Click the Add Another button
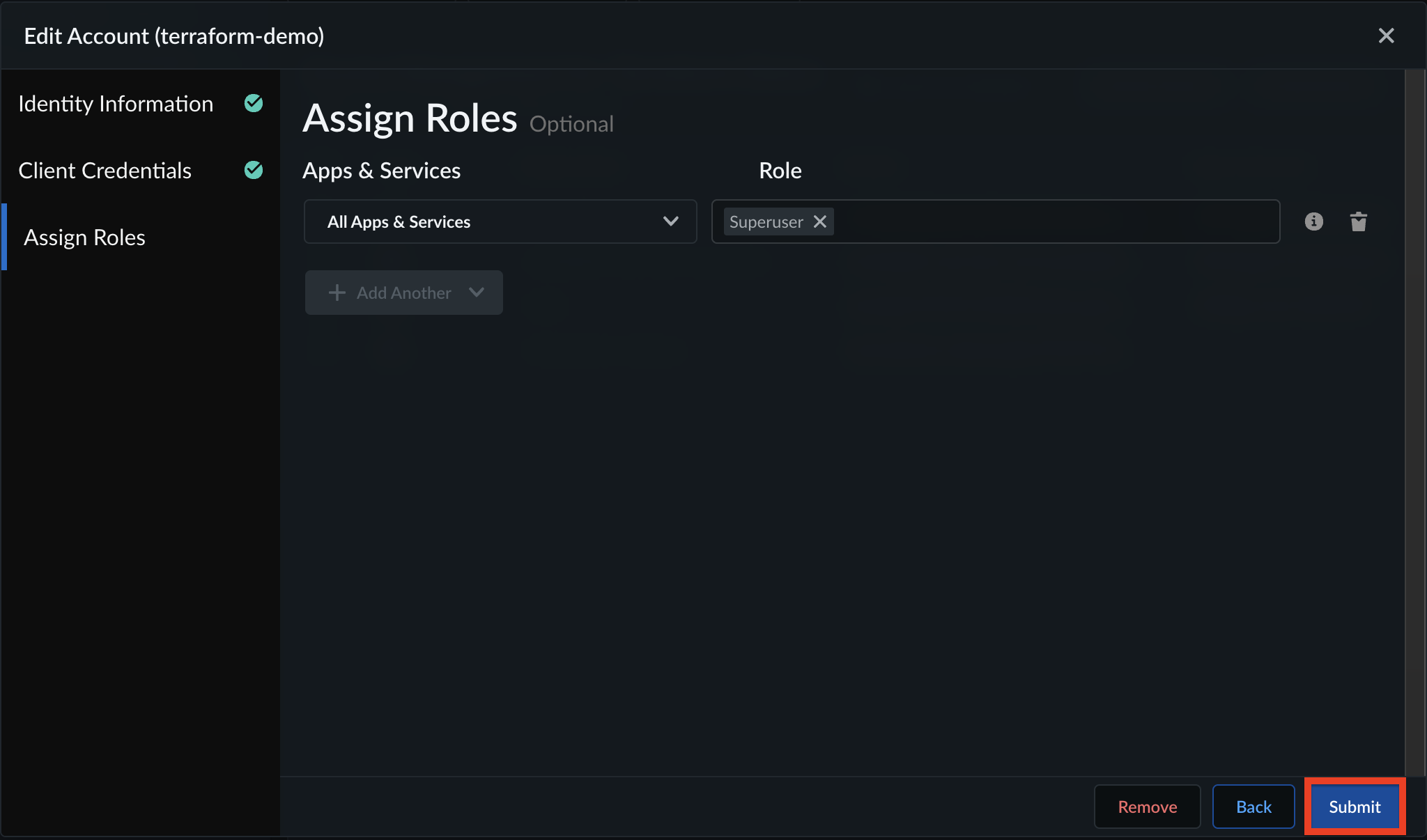The height and width of the screenshot is (840, 1427). pos(403,293)
